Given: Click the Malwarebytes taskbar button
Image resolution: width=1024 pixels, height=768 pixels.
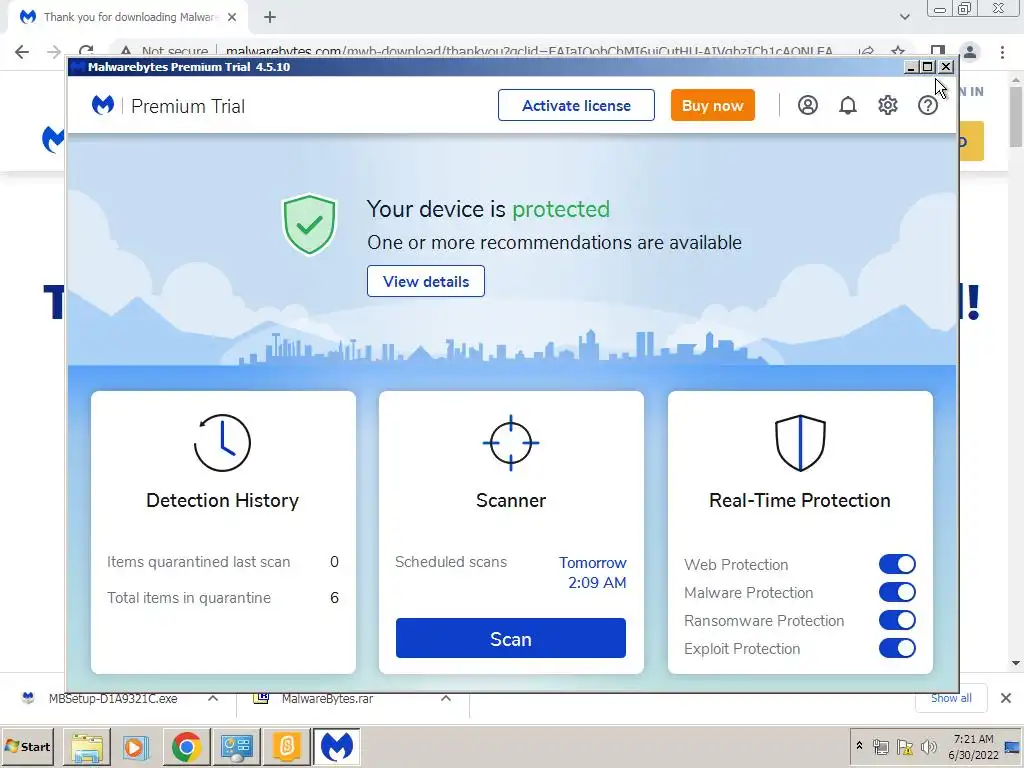Looking at the screenshot, I should pos(336,746).
